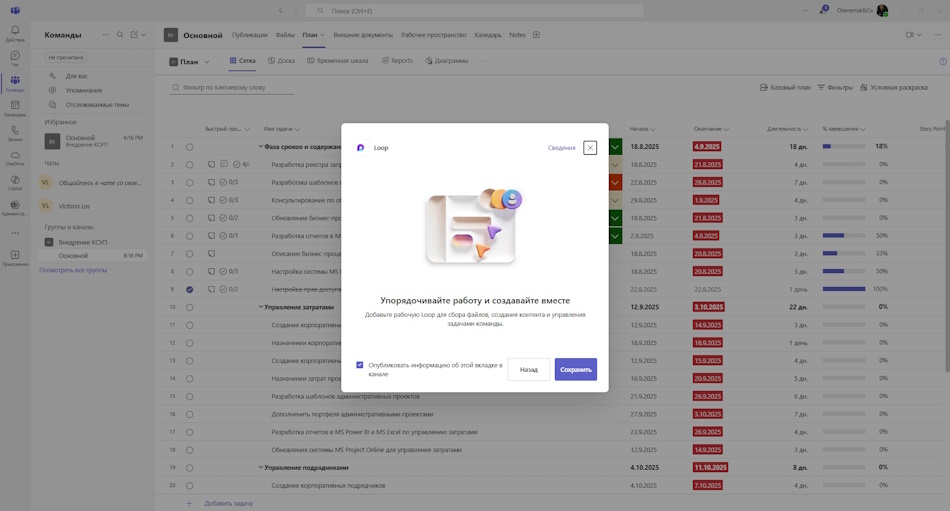Switch to the Временная шкала view
The height and width of the screenshot is (511, 950).
337,61
